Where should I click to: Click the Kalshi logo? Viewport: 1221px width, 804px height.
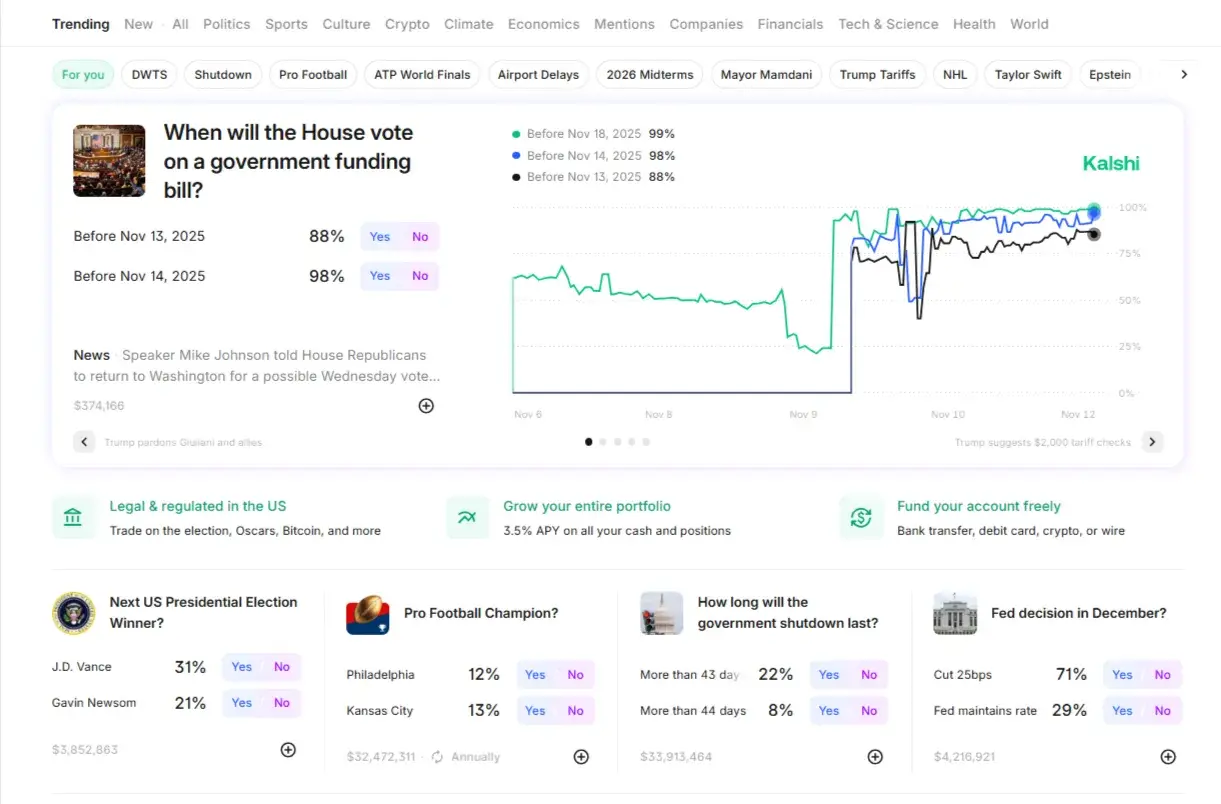1110,163
